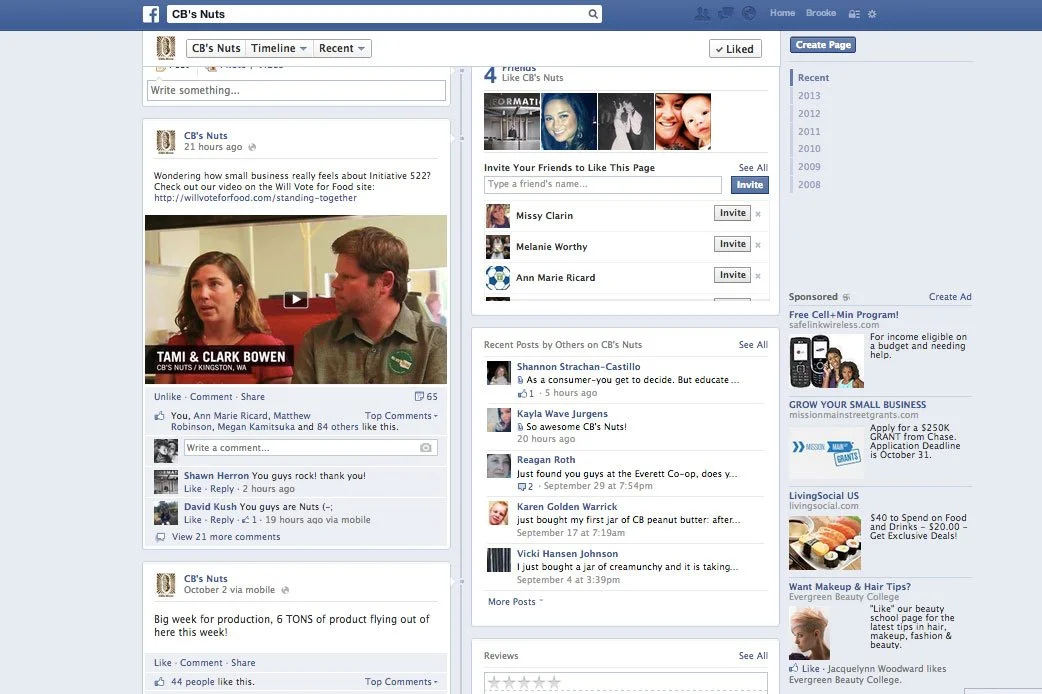This screenshot has height=694, width=1042.
Task: Click the Create Page button
Action: (x=823, y=45)
